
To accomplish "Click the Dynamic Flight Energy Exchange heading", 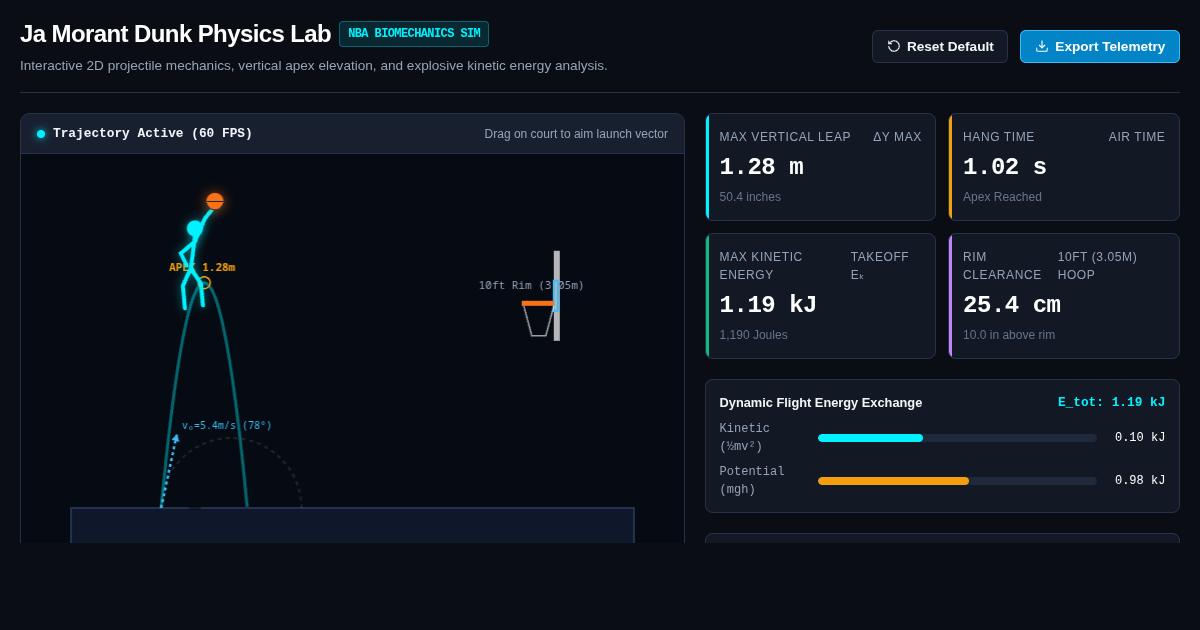I will click(x=821, y=402).
